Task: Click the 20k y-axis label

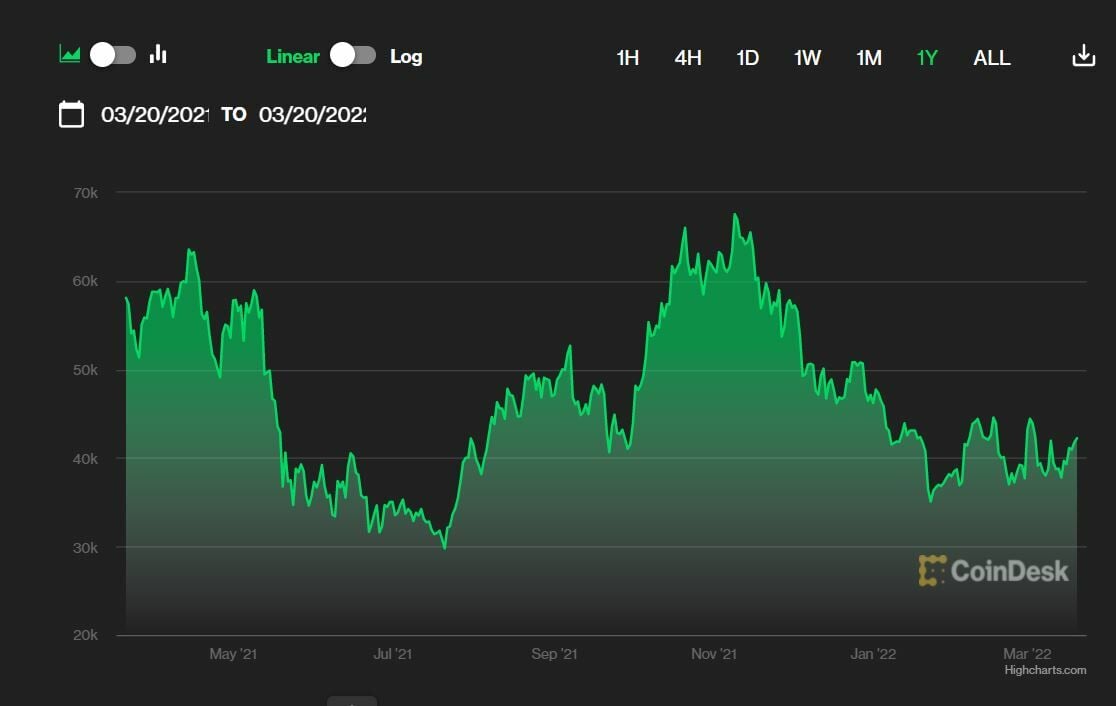Action: (85, 635)
